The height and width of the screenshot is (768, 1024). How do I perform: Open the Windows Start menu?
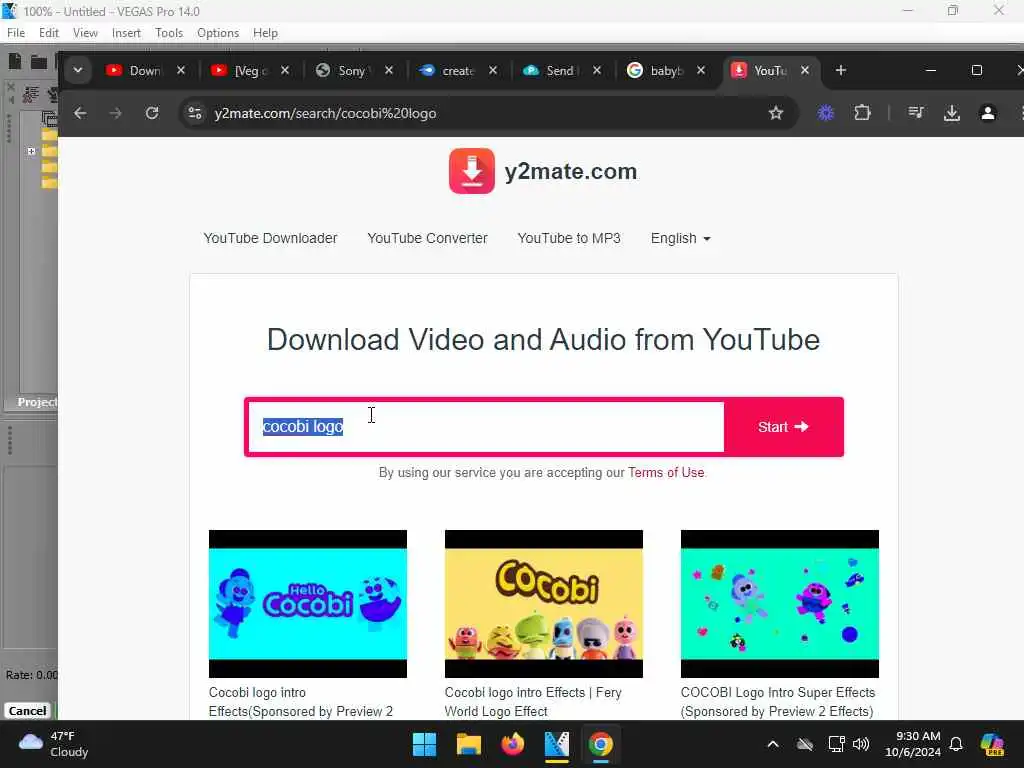pyautogui.click(x=424, y=744)
